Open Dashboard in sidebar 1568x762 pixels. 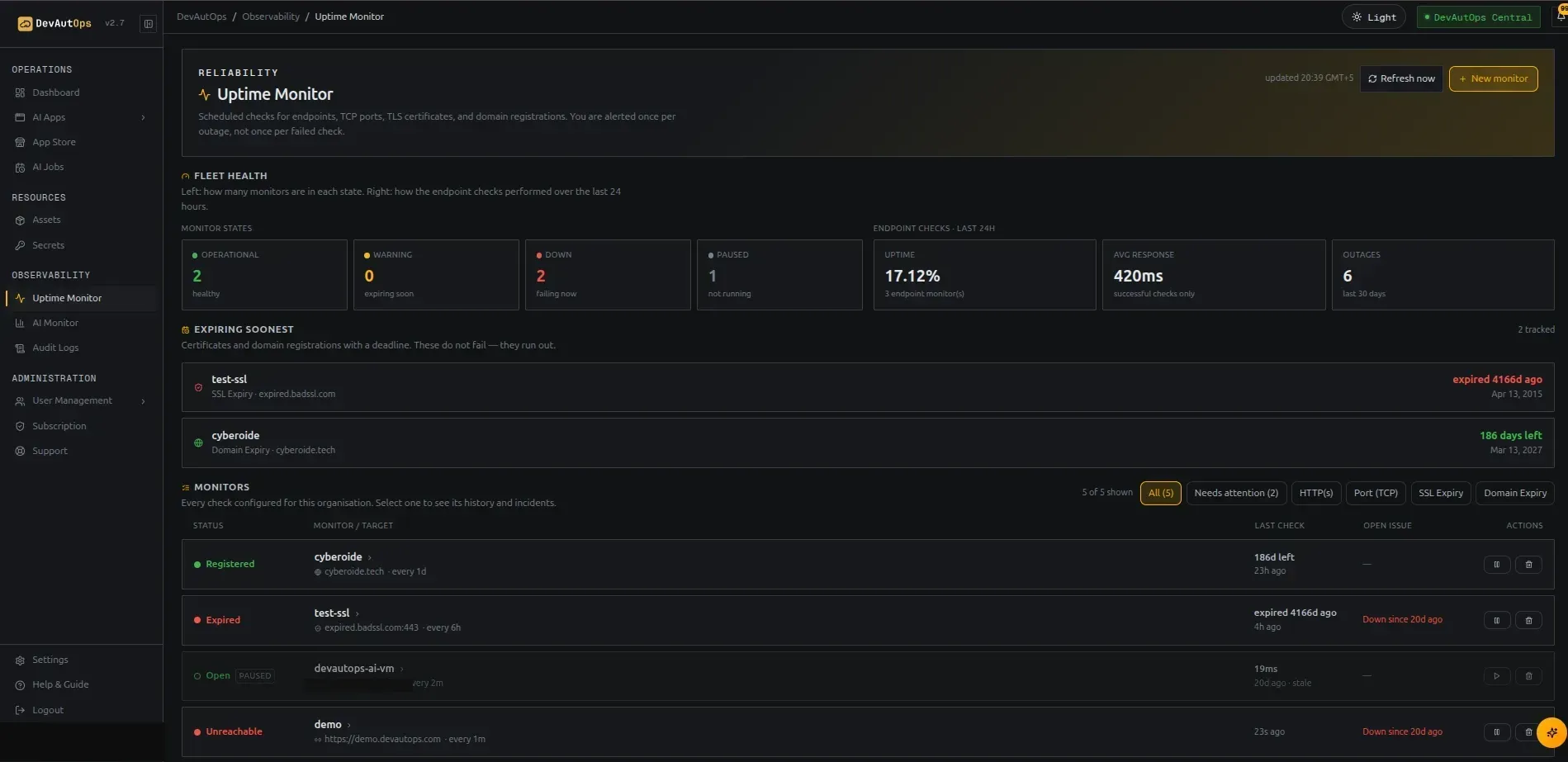[56, 92]
